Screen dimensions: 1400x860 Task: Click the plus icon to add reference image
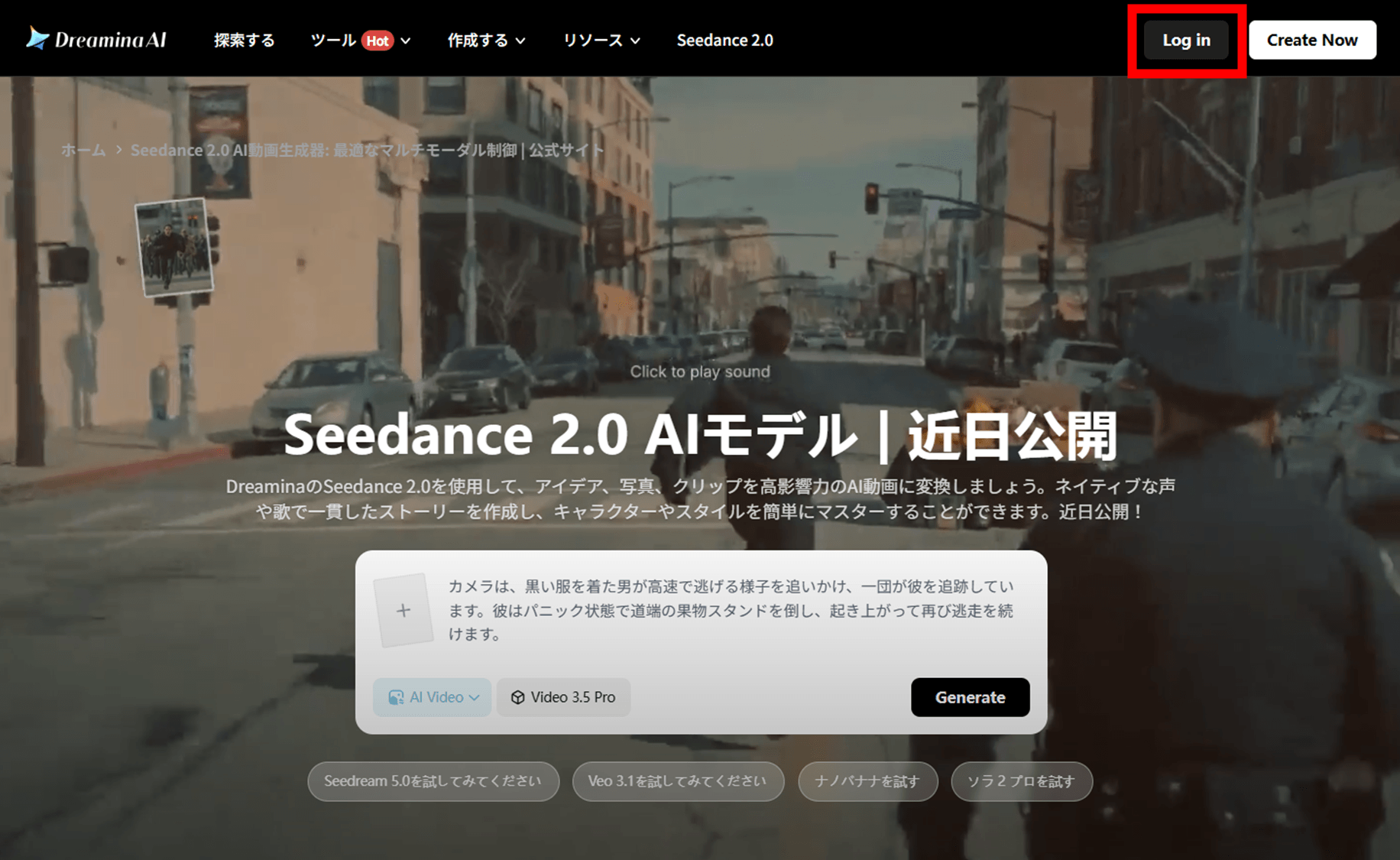(x=403, y=610)
